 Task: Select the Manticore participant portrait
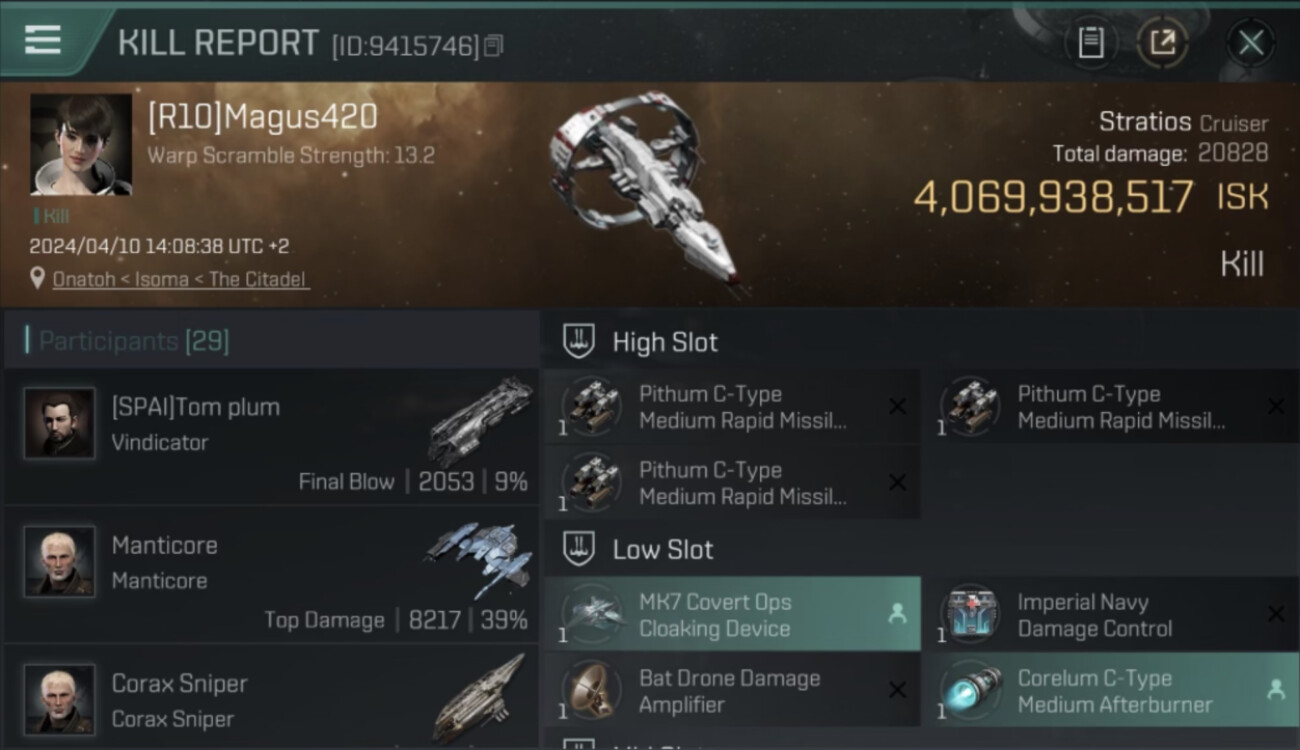[x=60, y=562]
